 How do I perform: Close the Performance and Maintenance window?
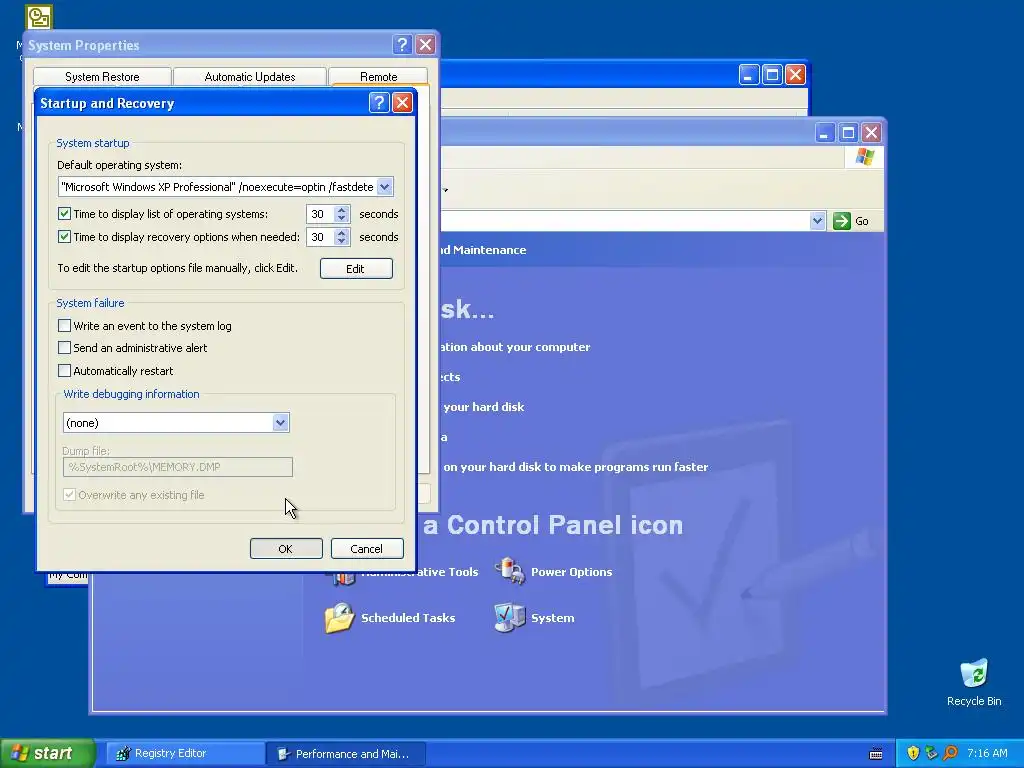click(872, 133)
